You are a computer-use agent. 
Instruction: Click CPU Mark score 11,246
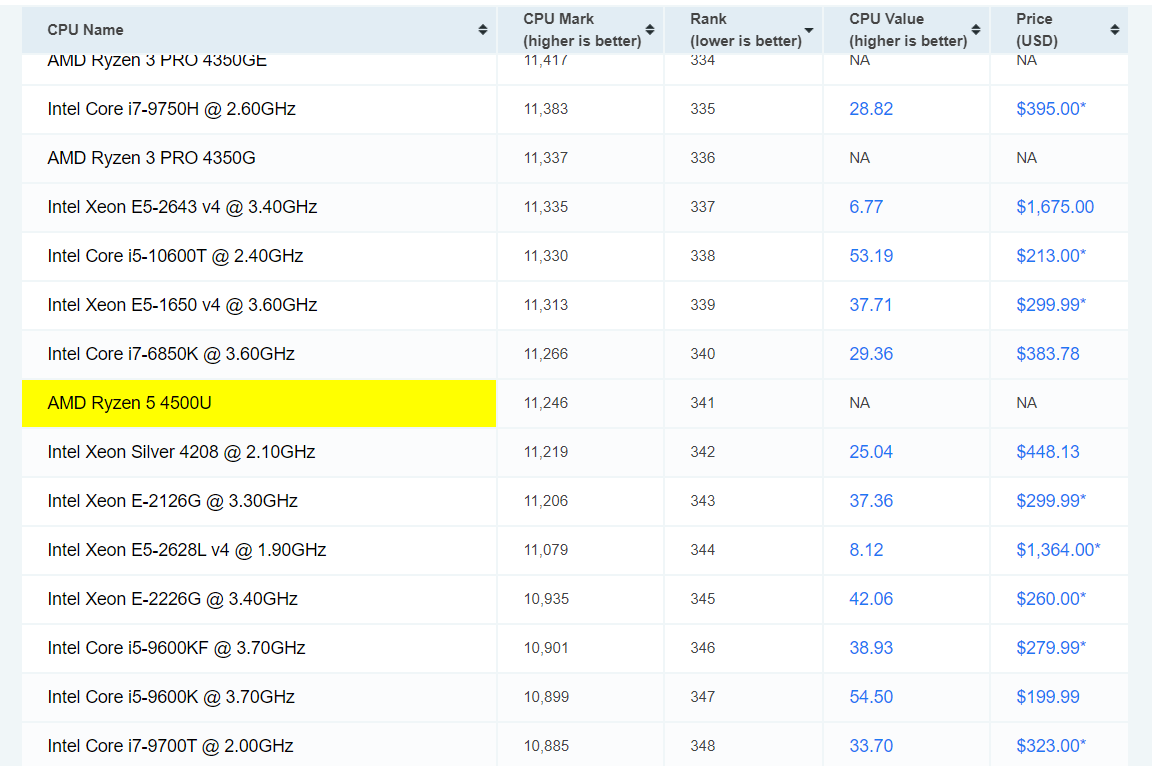point(546,403)
